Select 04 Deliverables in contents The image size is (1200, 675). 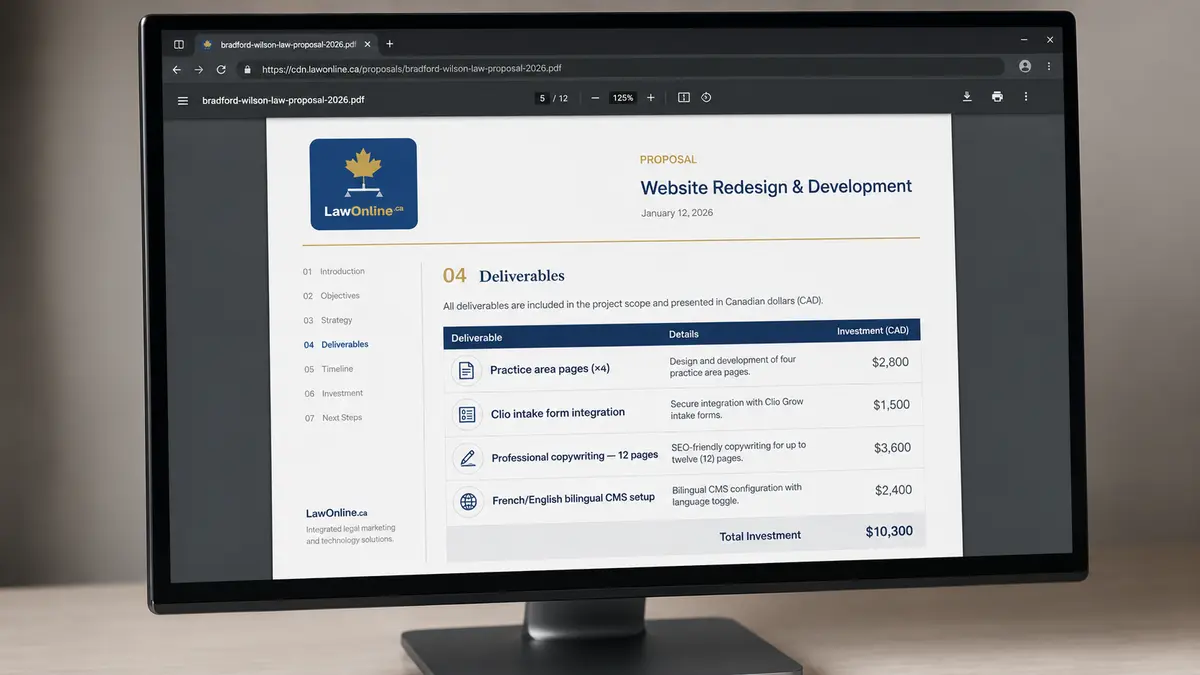pos(336,344)
